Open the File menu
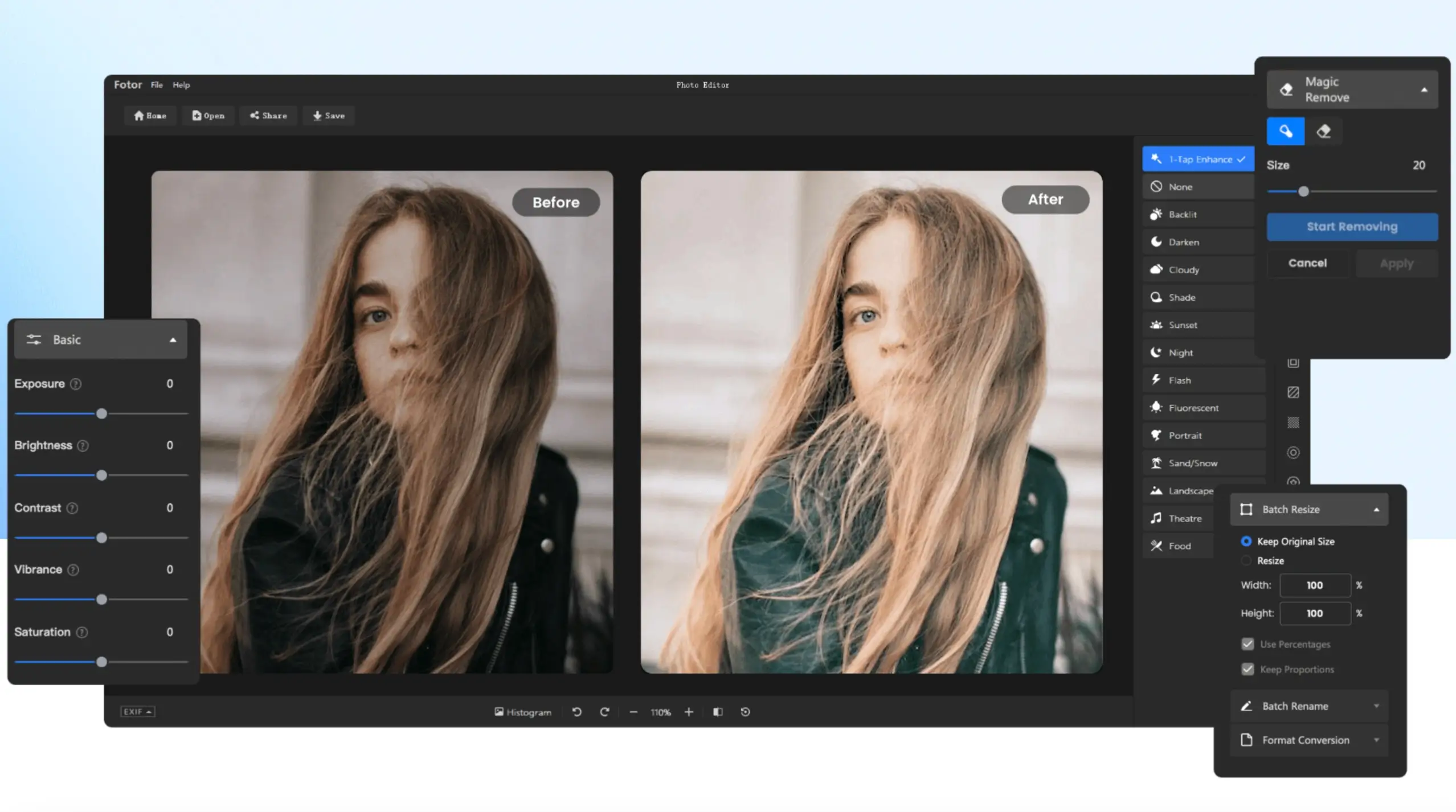1456x812 pixels. 157,85
